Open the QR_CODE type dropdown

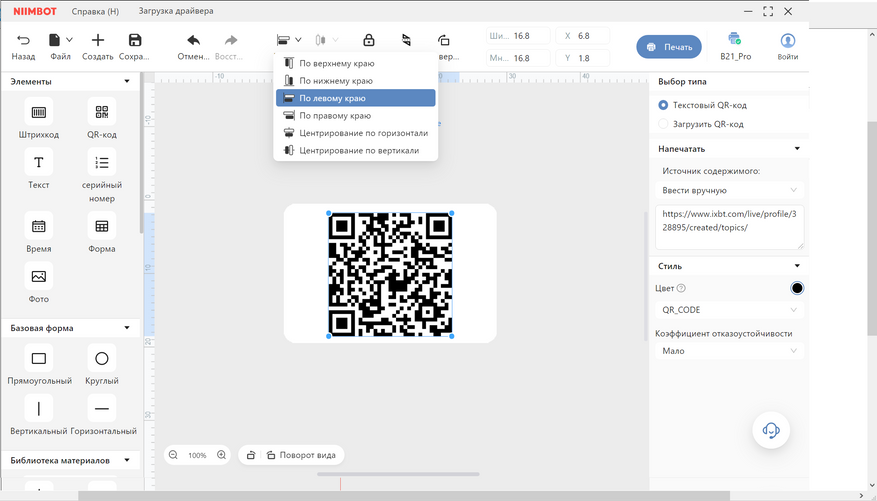(730, 310)
